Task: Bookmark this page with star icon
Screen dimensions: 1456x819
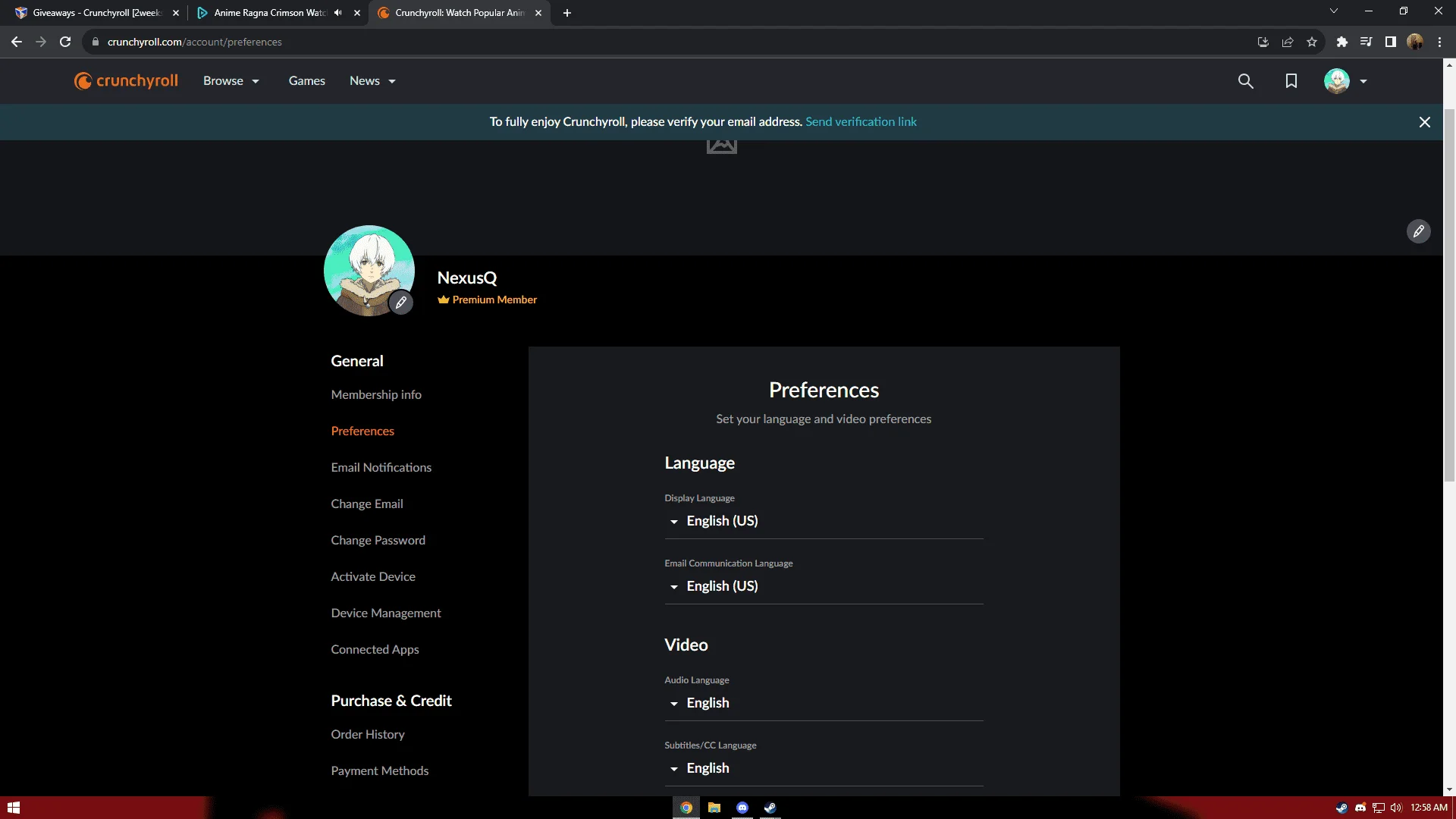Action: [x=1311, y=42]
